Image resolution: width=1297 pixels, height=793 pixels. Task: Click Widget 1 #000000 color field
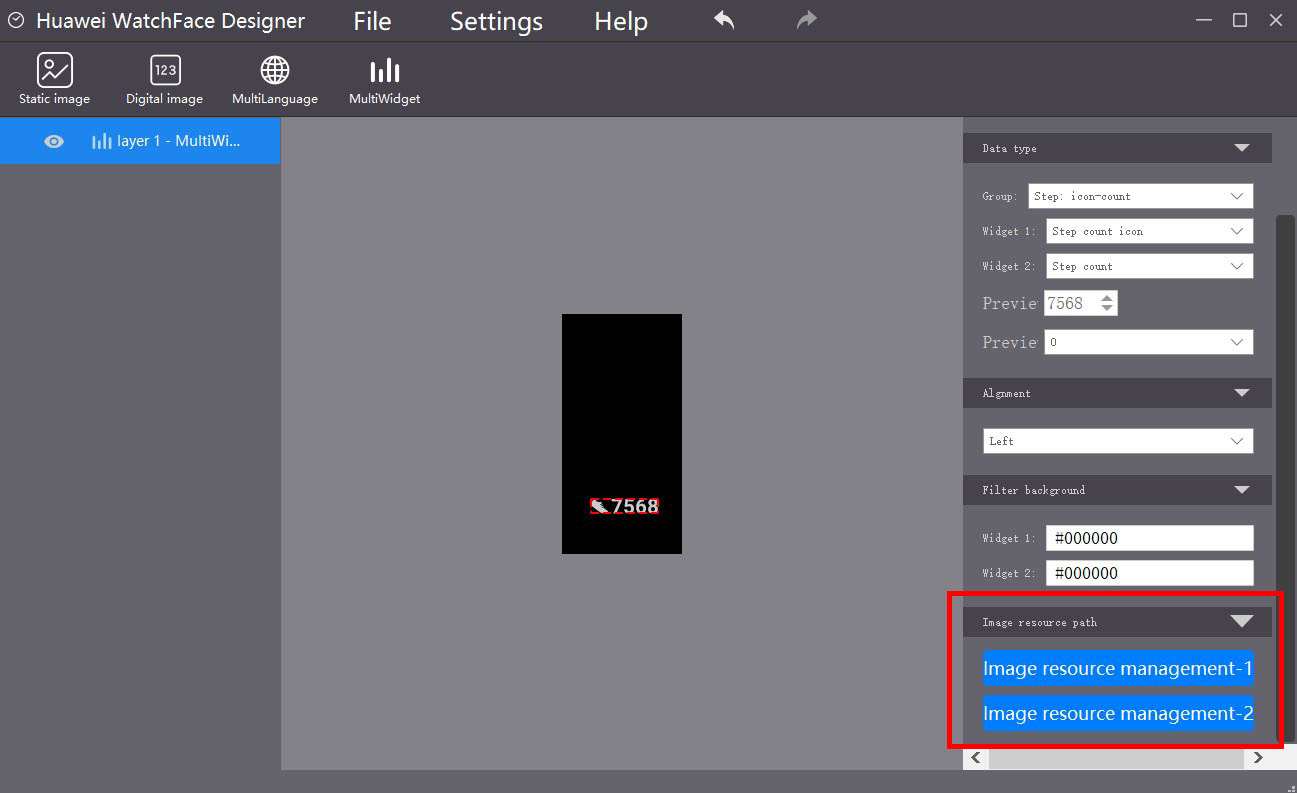[1150, 538]
